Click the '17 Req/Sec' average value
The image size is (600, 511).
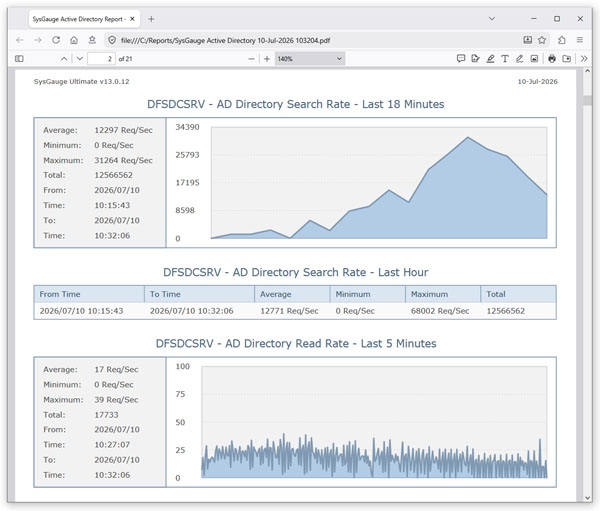pos(116,369)
